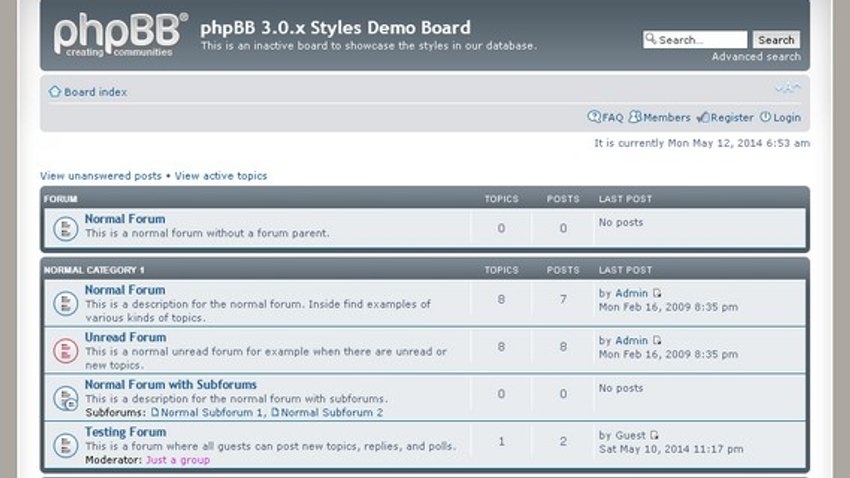Click the Search button

pos(776,40)
